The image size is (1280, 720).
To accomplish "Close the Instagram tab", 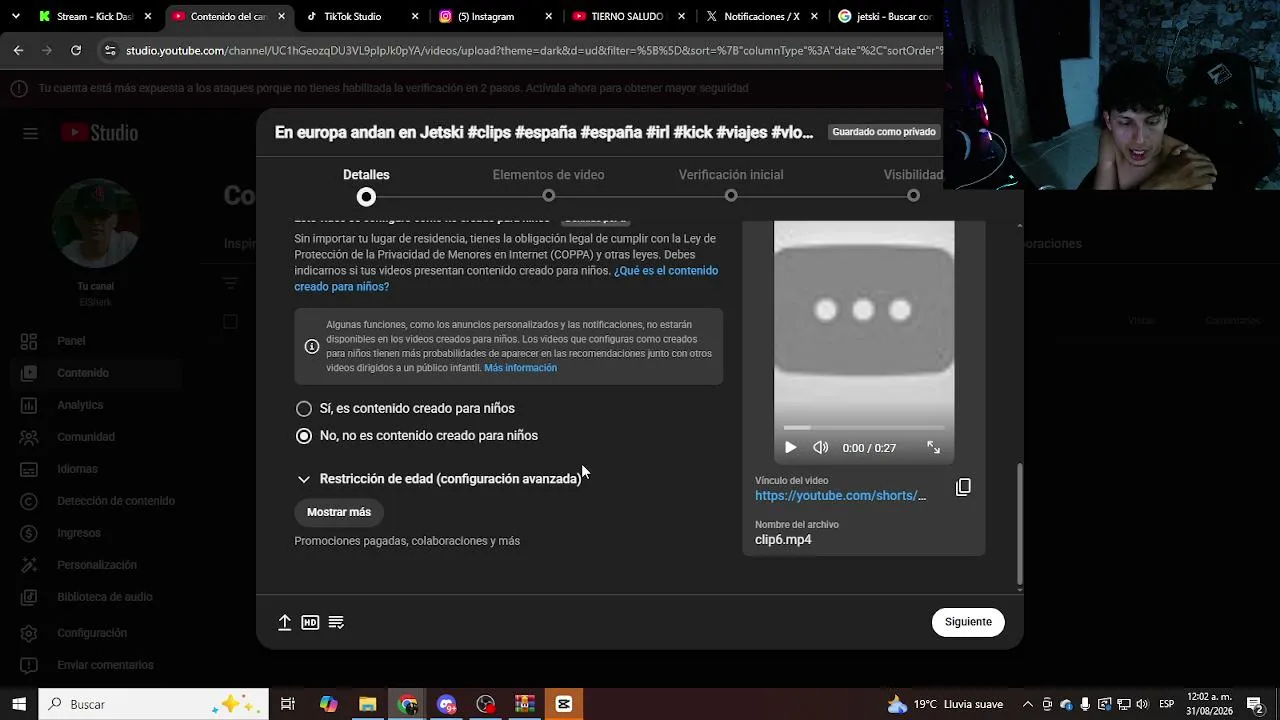I will point(549,17).
